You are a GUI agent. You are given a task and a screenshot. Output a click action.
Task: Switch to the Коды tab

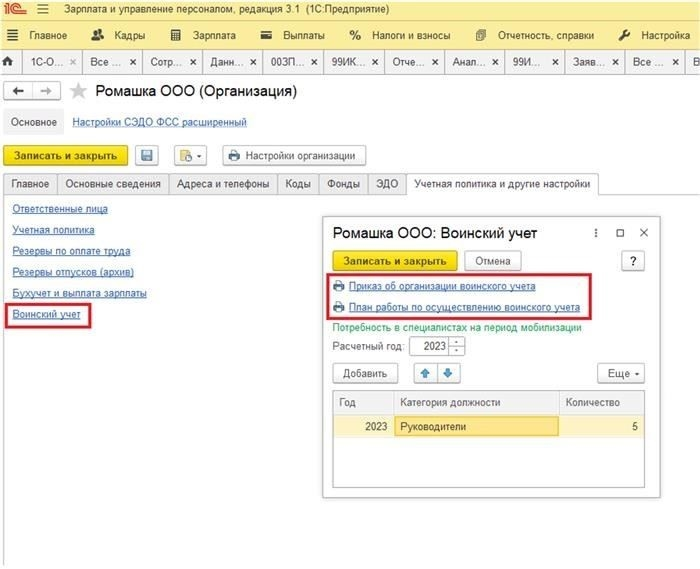298,184
